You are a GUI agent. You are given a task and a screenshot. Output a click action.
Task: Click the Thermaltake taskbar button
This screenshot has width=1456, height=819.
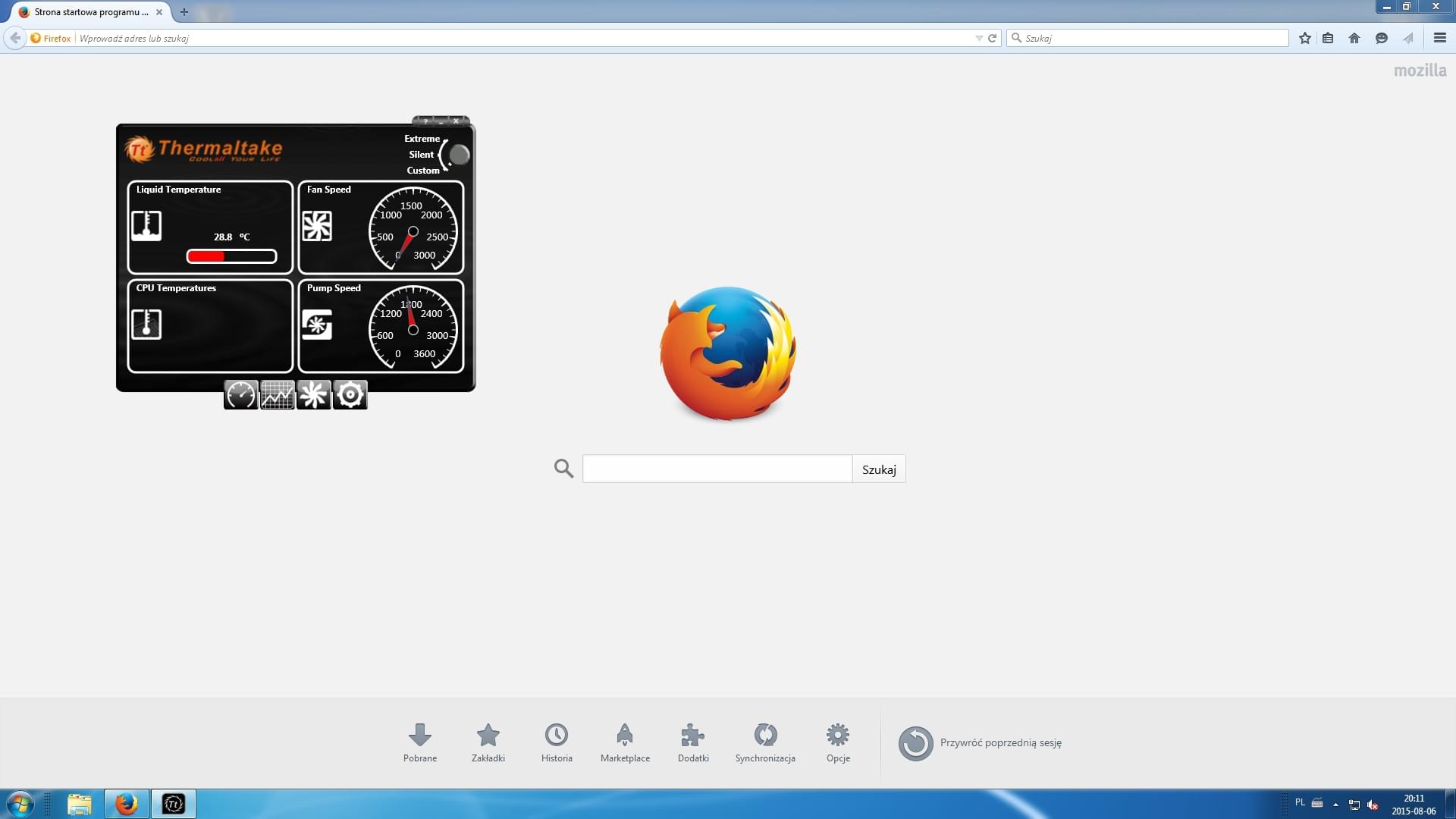[174, 804]
